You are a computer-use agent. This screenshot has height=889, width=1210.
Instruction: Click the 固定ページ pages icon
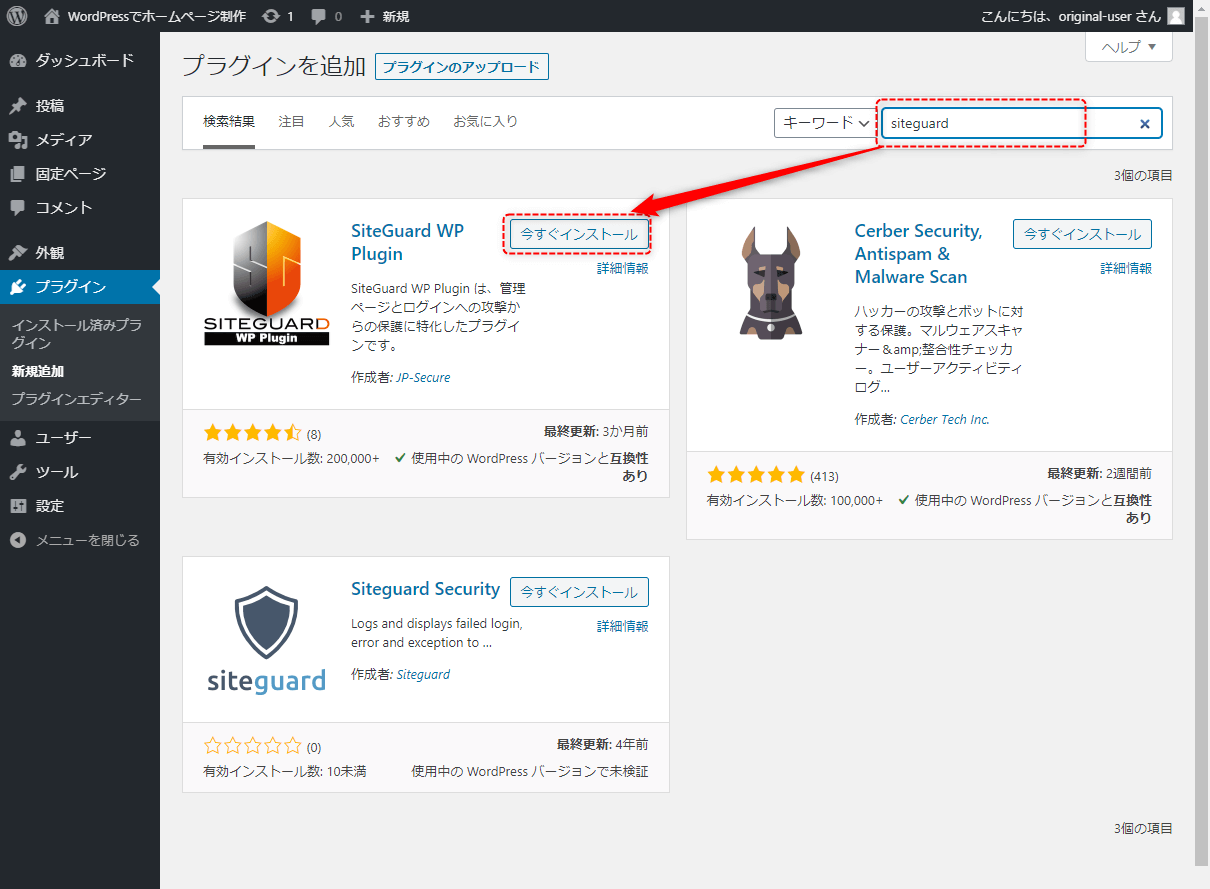[18, 174]
